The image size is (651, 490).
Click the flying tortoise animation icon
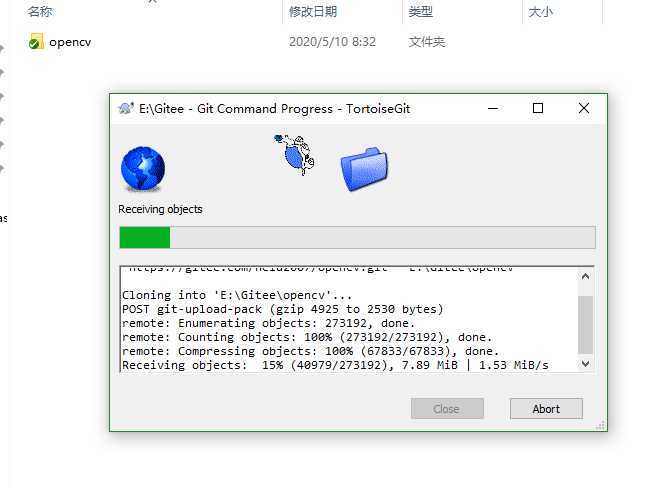click(x=294, y=154)
